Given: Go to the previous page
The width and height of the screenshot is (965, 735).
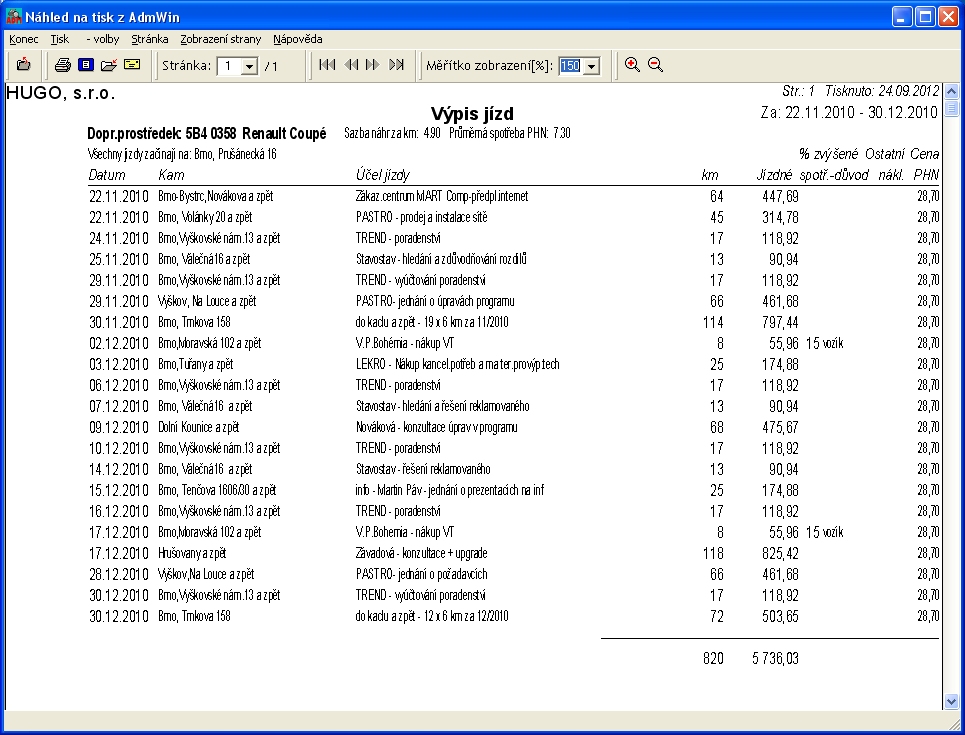Looking at the screenshot, I should coord(351,65).
